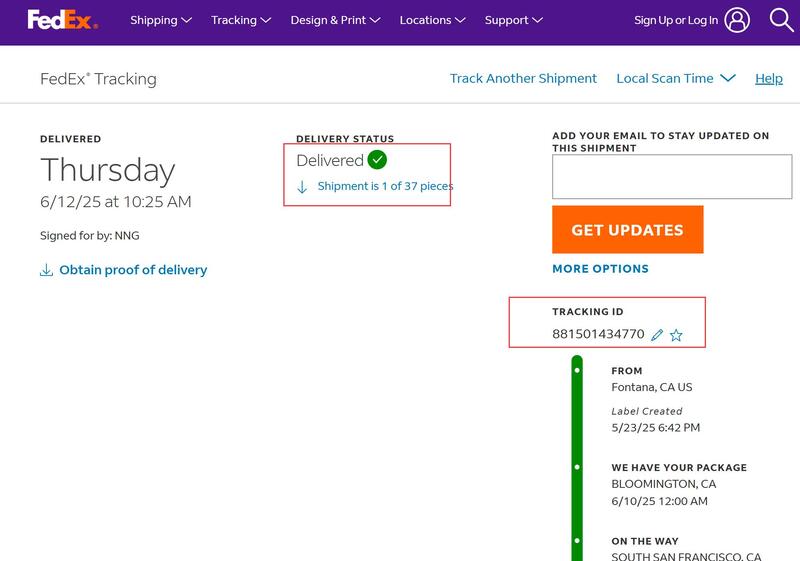800x561 pixels.
Task: Click the download icon beside proof of delivery
Action: click(46, 270)
